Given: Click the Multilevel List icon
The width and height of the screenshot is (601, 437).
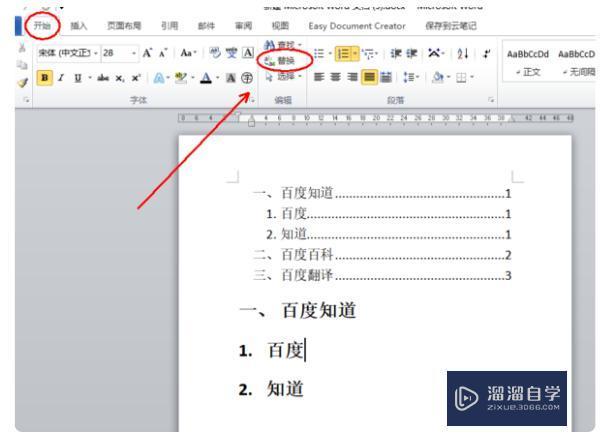Looking at the screenshot, I should click(369, 54).
